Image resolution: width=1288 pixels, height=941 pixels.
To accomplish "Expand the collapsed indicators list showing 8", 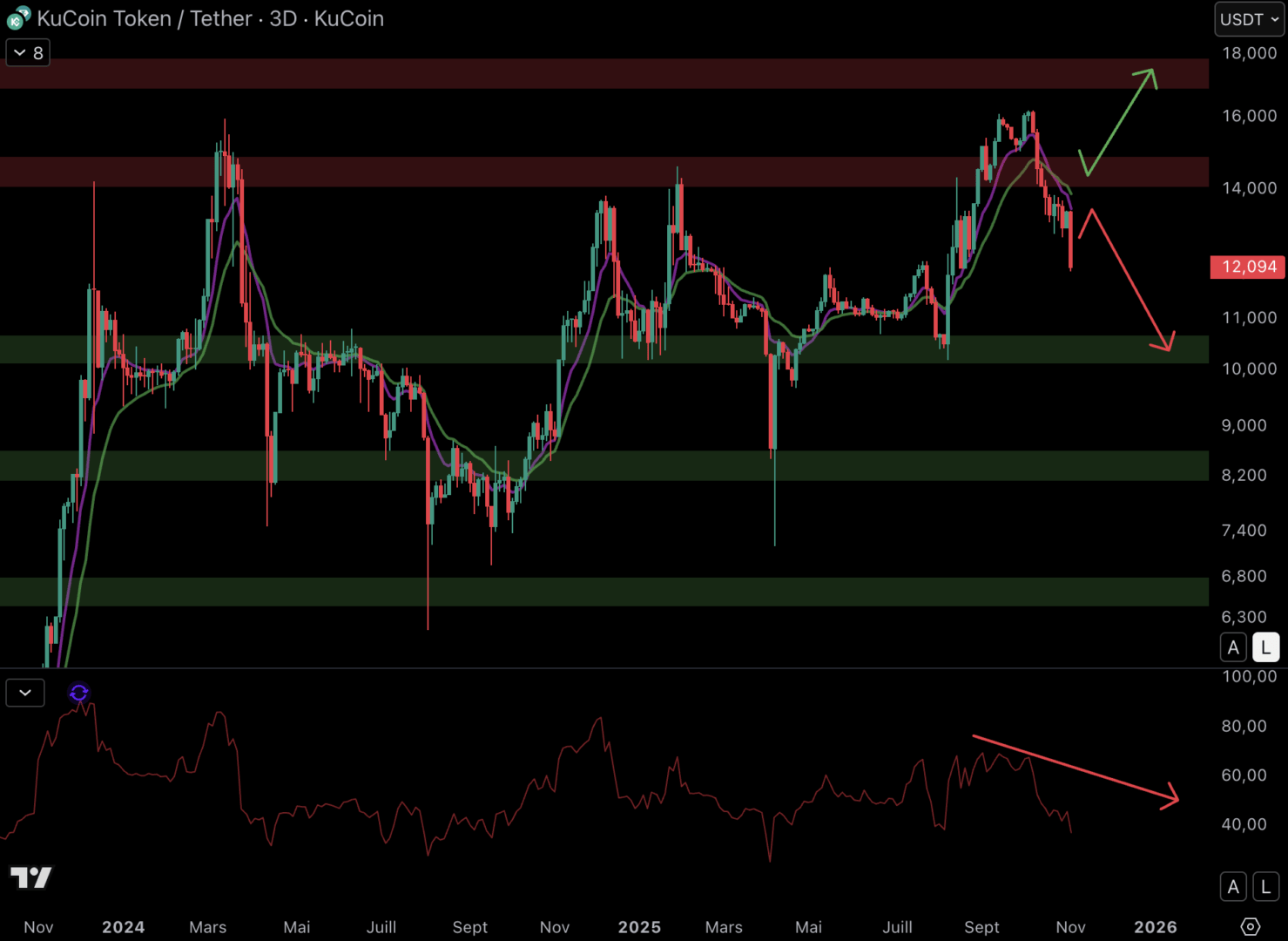I will point(28,53).
